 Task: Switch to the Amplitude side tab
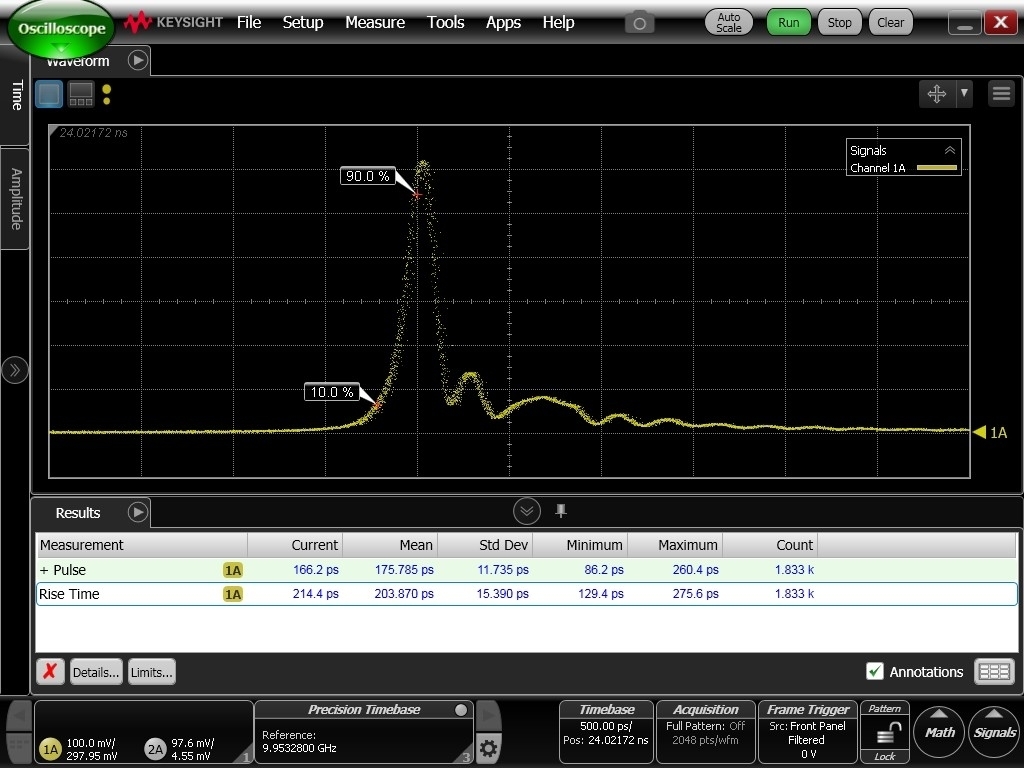[15, 199]
